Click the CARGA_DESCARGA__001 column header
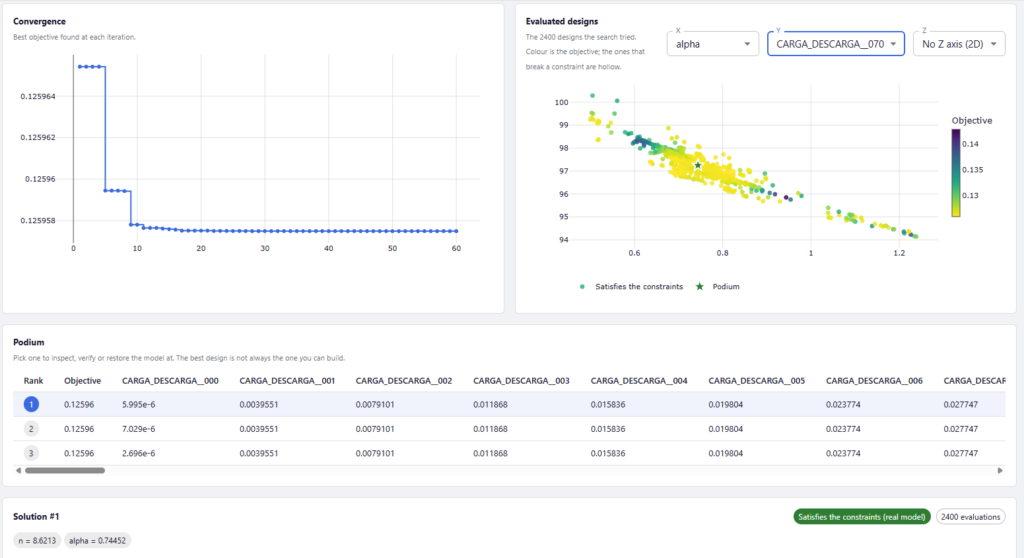Screen dimensions: 1024x558 click(x=287, y=380)
